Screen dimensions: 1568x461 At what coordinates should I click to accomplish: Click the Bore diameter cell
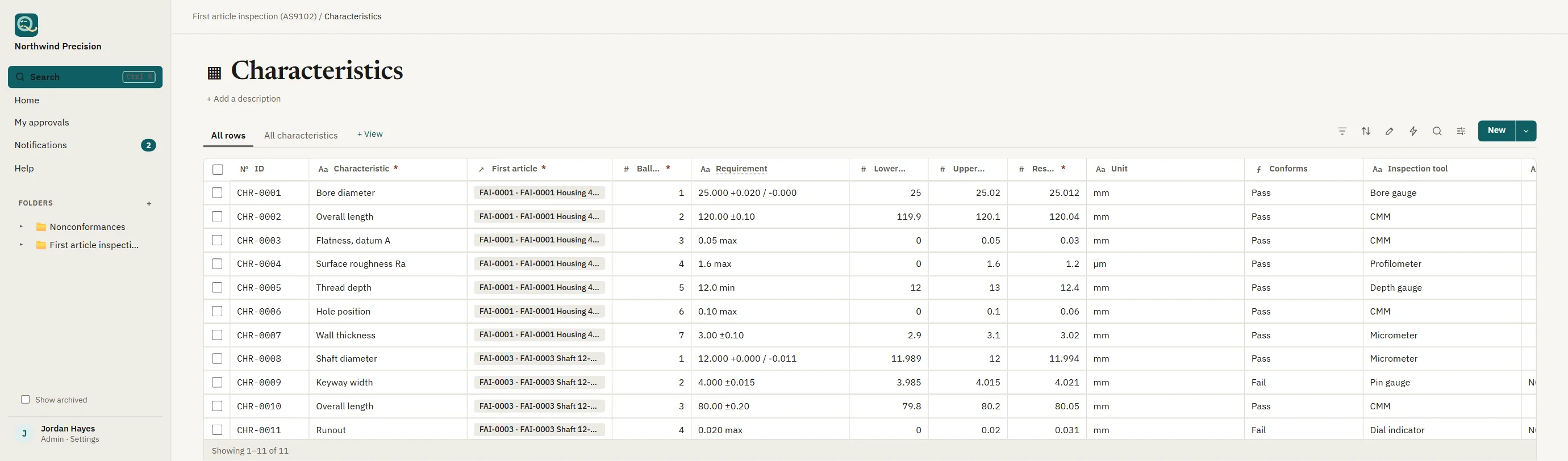389,193
